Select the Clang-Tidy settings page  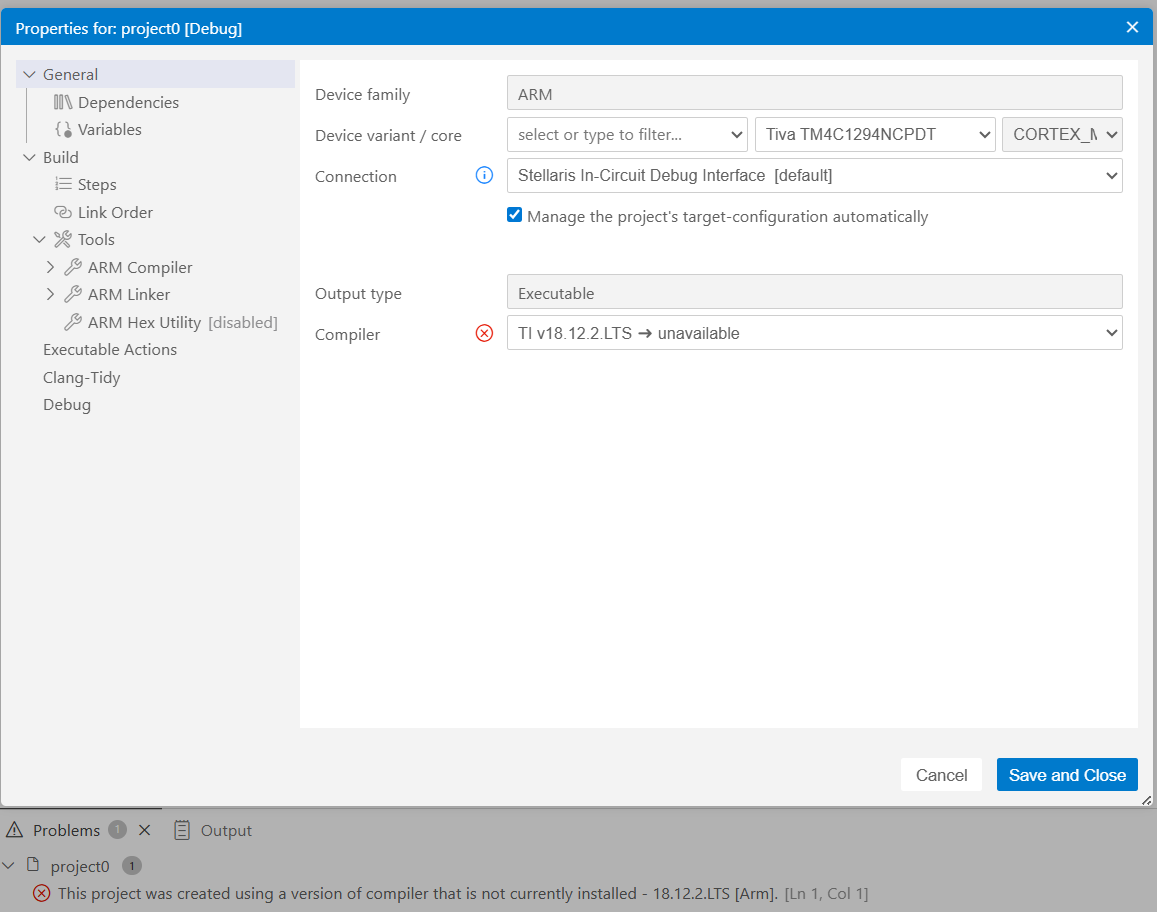pyautogui.click(x=81, y=377)
